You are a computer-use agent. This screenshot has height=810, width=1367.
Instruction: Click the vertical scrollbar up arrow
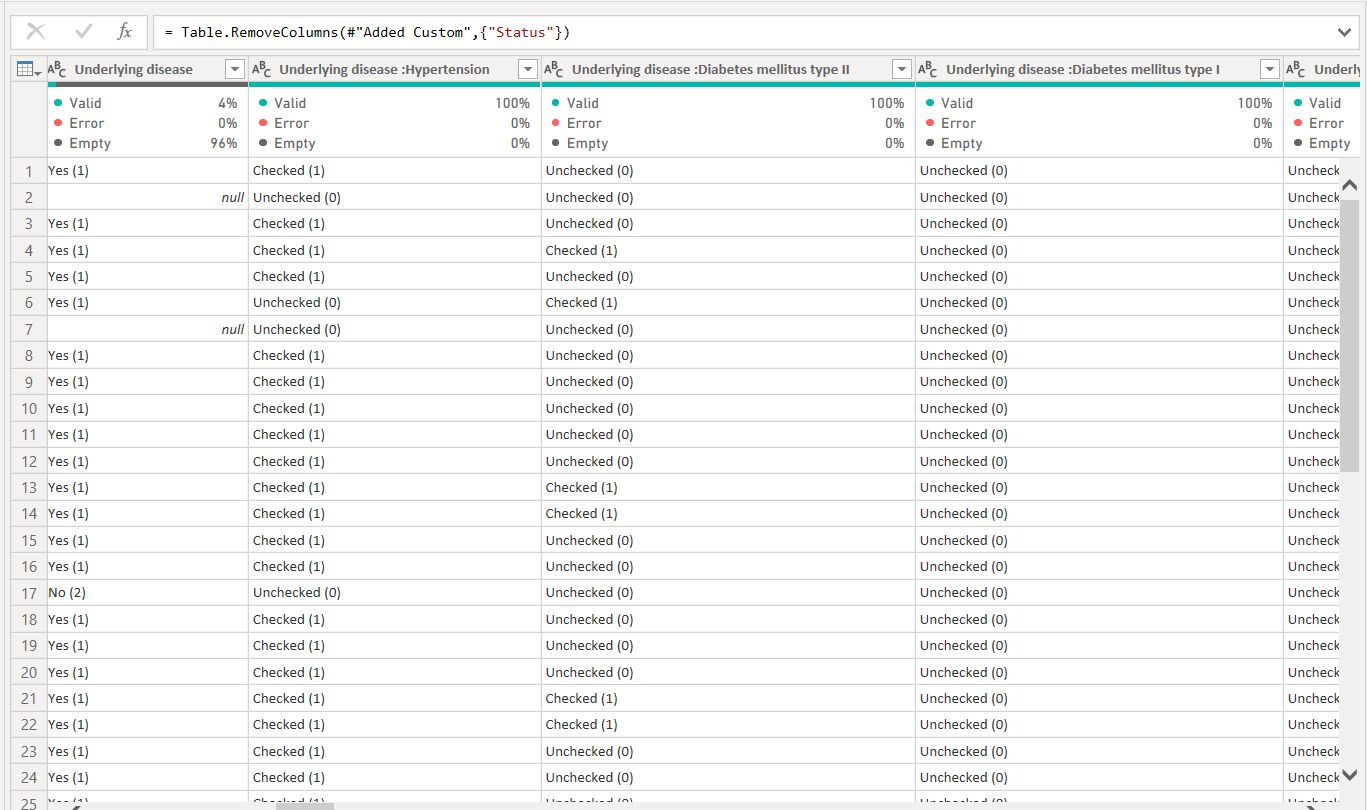[x=1349, y=186]
